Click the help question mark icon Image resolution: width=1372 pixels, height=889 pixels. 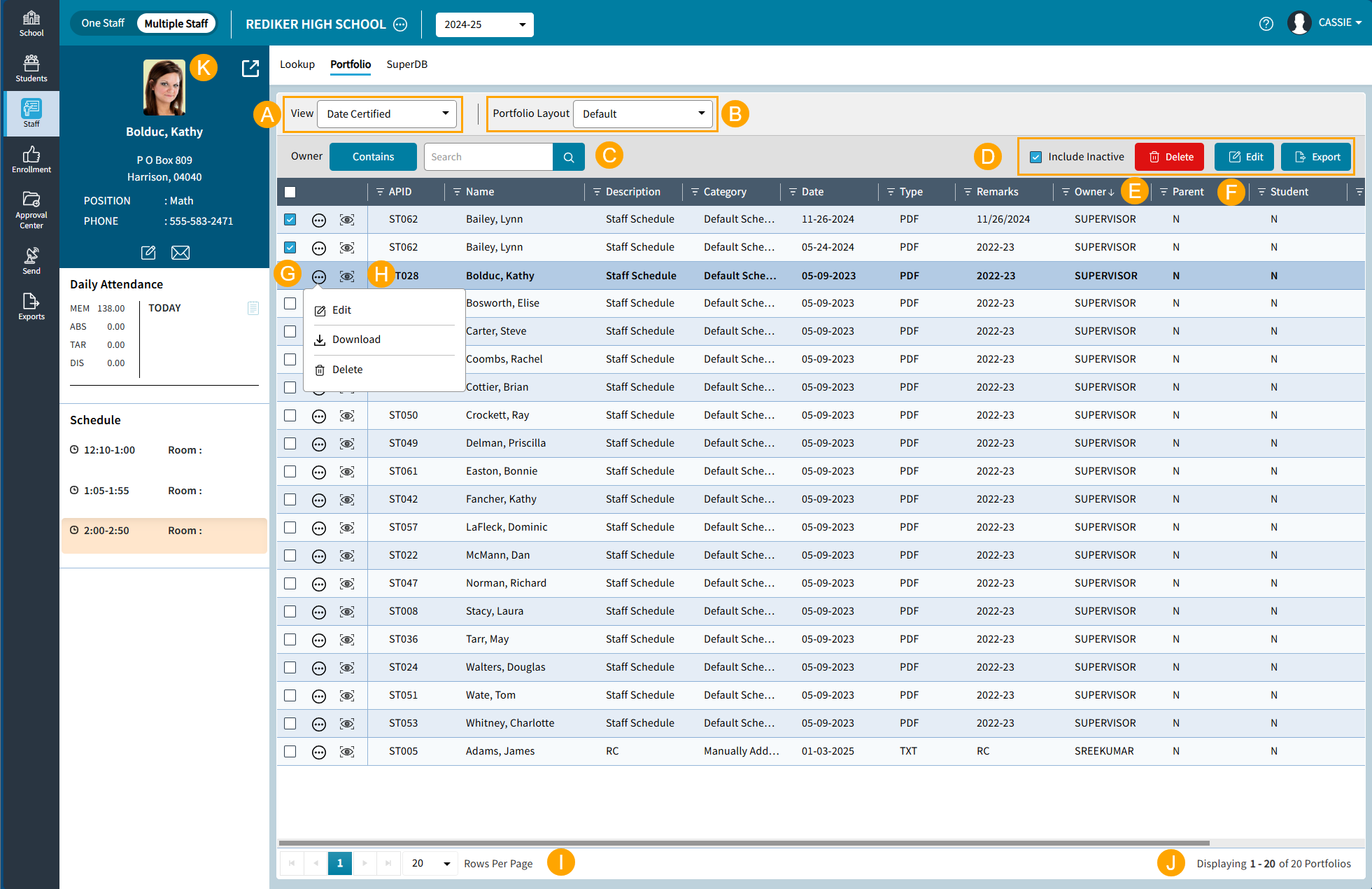[1266, 24]
